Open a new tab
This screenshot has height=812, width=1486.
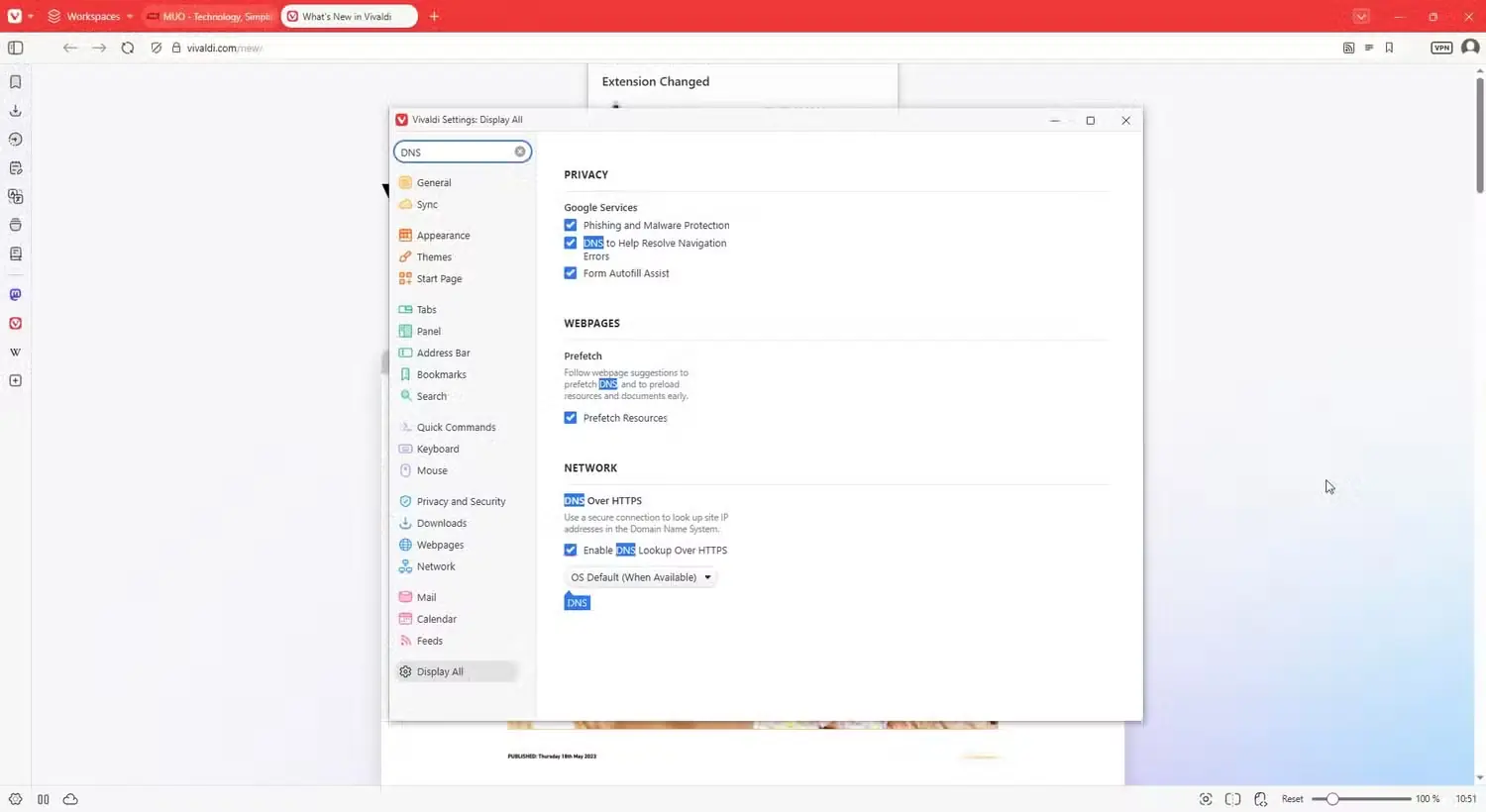coord(434,16)
